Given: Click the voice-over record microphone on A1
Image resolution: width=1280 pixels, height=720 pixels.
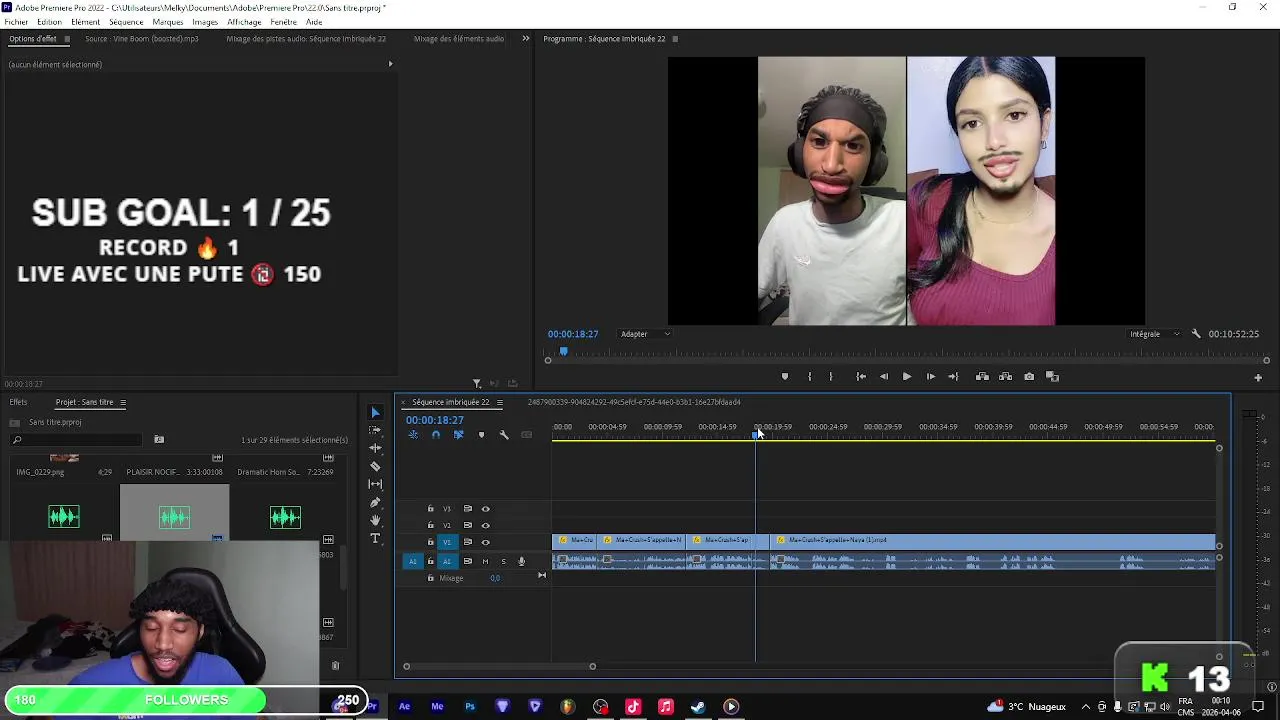Looking at the screenshot, I should click(x=521, y=562).
